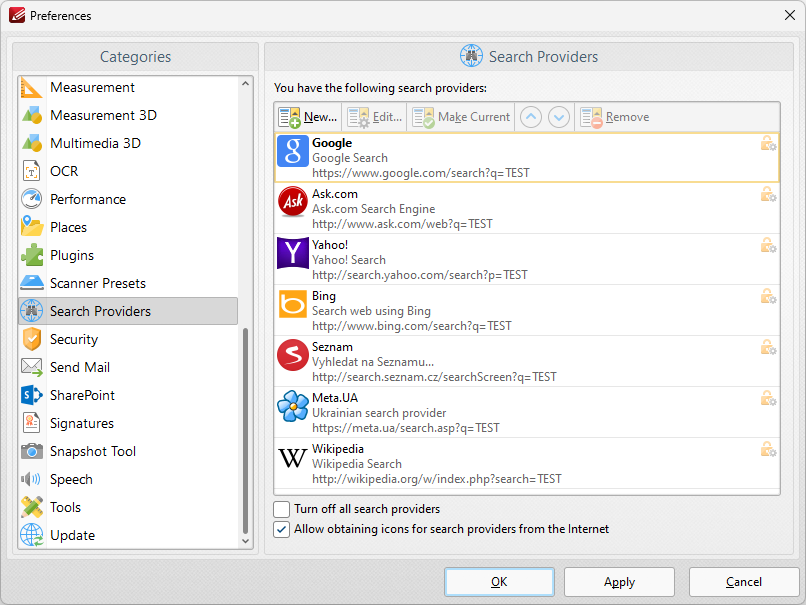Image resolution: width=806 pixels, height=605 pixels.
Task: Click categories scrollbar down arrow
Action: click(245, 541)
